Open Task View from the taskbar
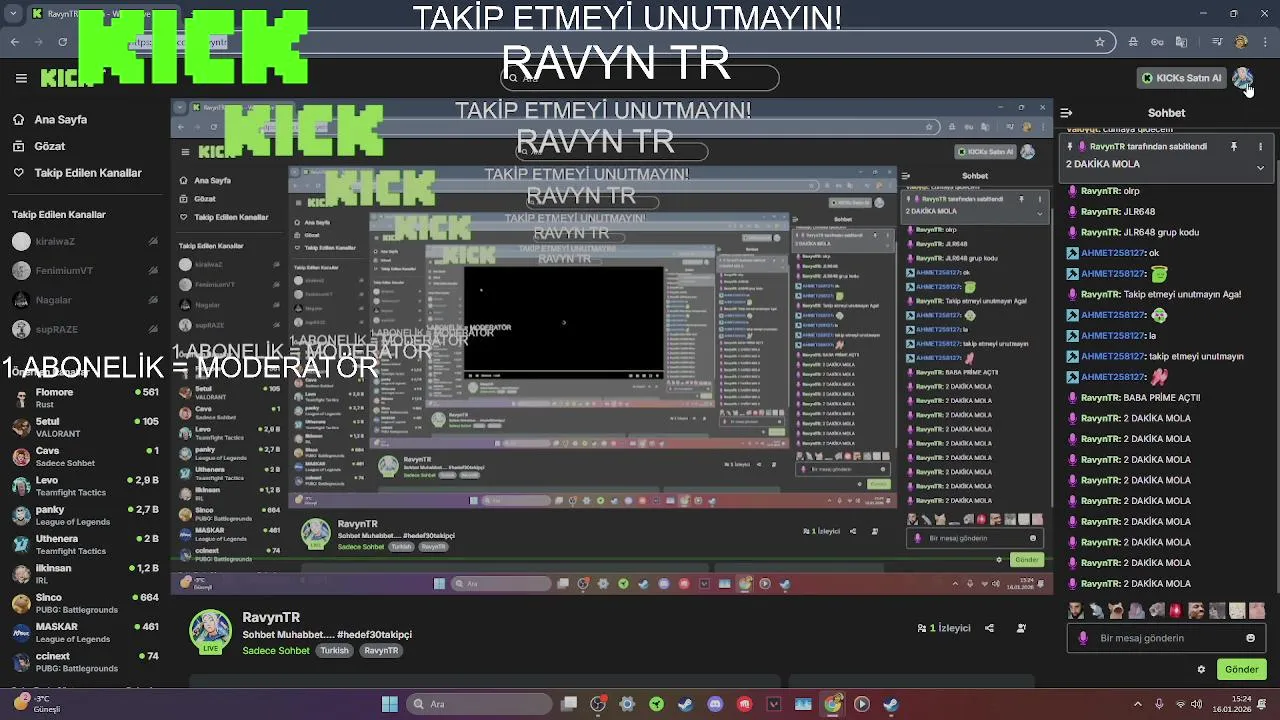This screenshot has width=1280, height=720. pos(569,704)
